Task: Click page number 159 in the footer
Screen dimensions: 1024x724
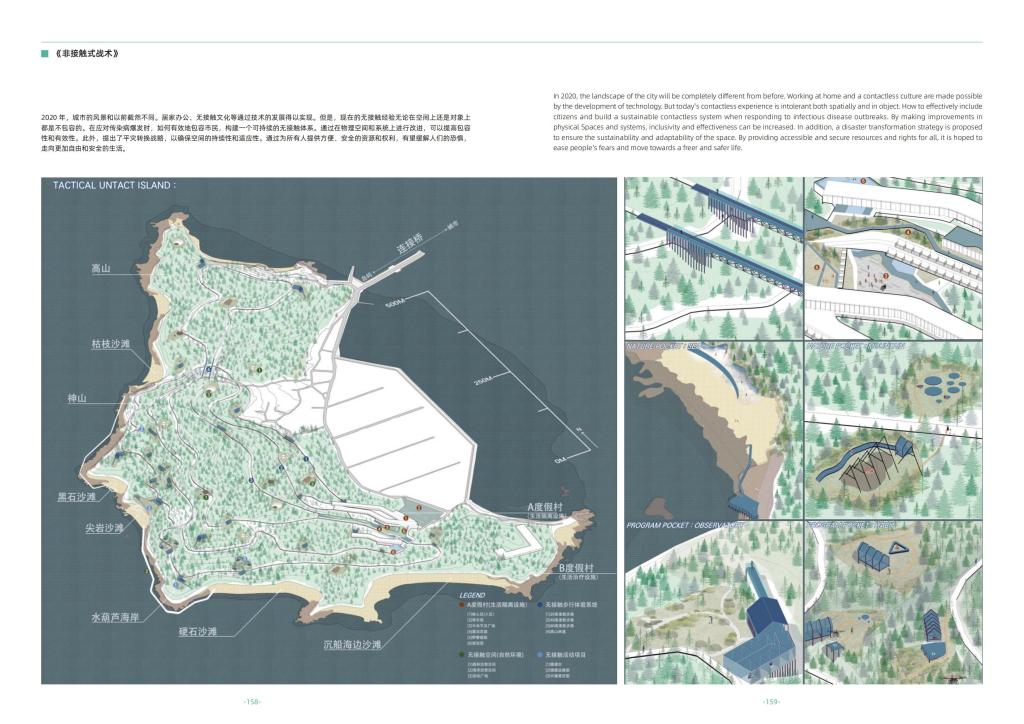Action: 769,702
